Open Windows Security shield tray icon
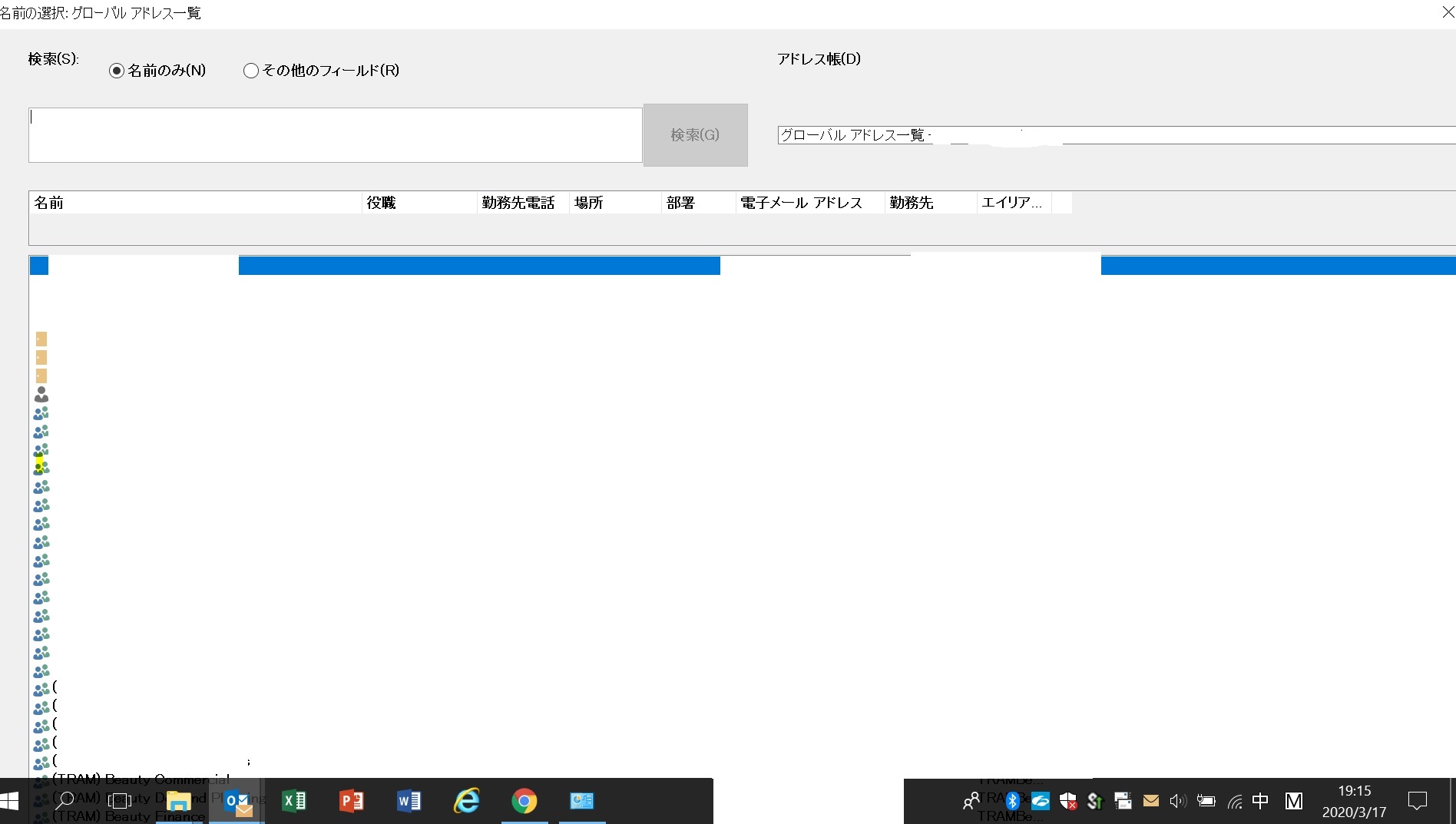 [1068, 801]
